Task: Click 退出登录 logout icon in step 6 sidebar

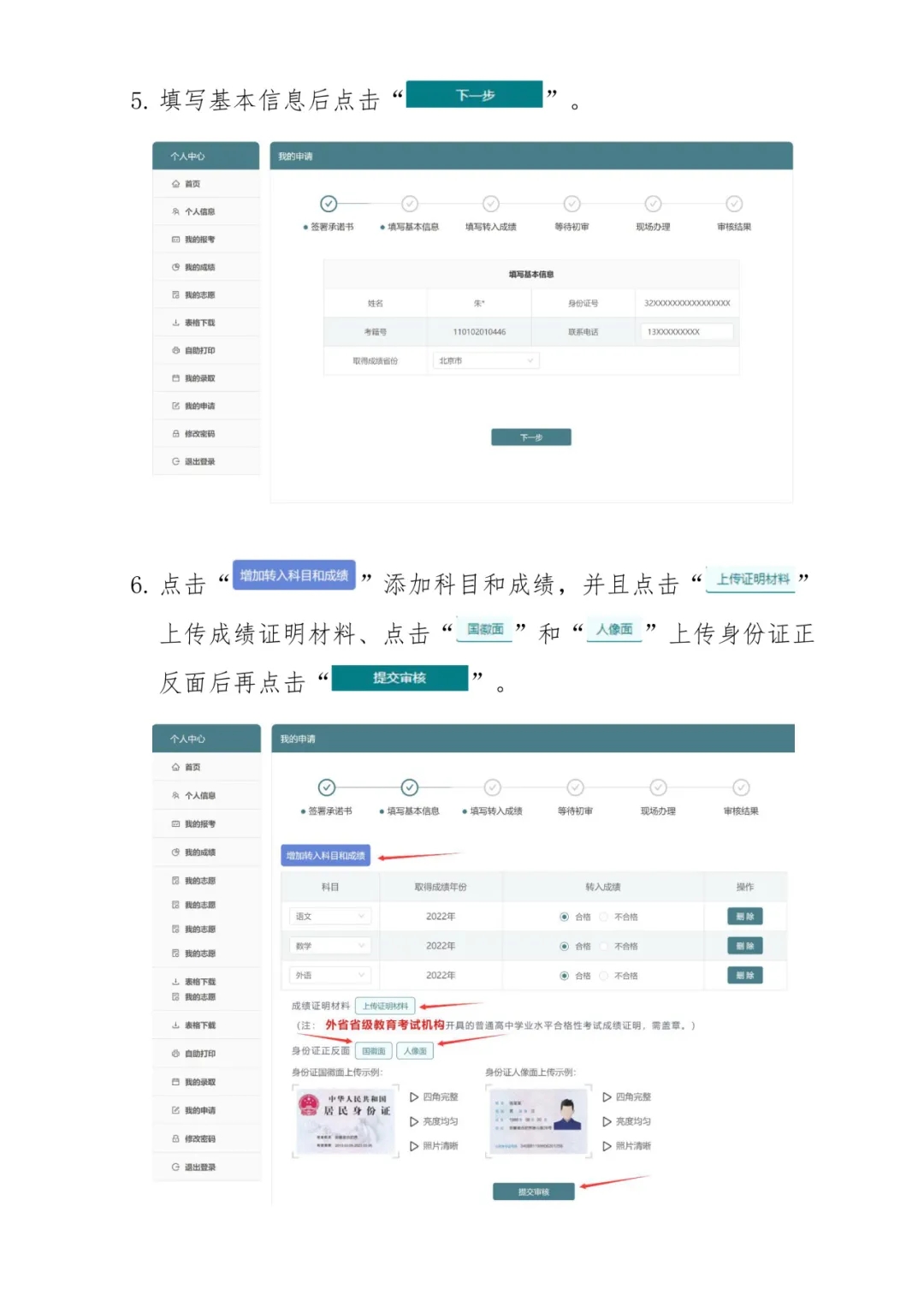Action: [x=175, y=1167]
